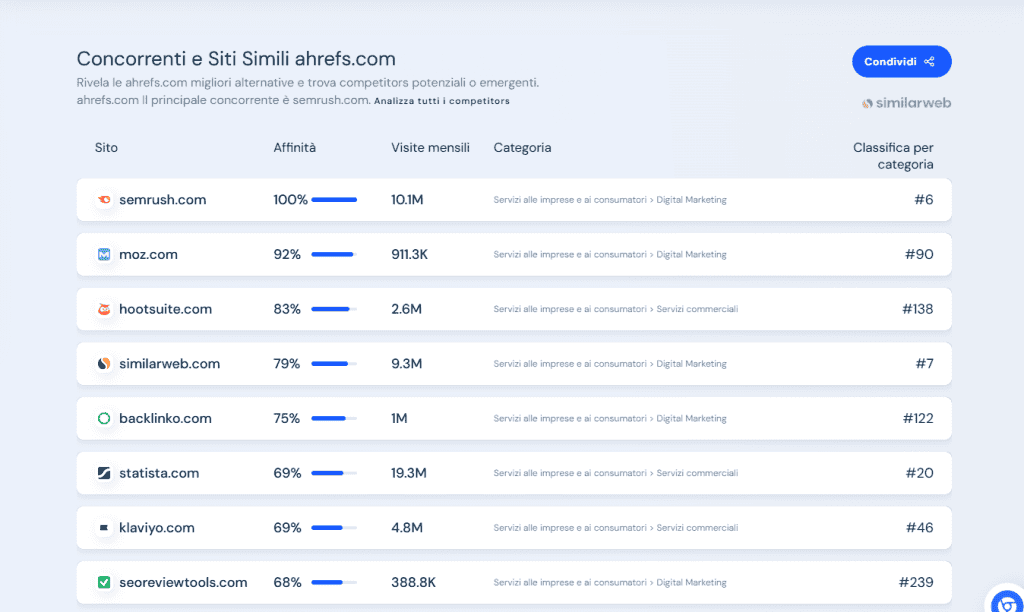Click the 92% affinity value for moz.com
1024x612 pixels.
point(287,255)
